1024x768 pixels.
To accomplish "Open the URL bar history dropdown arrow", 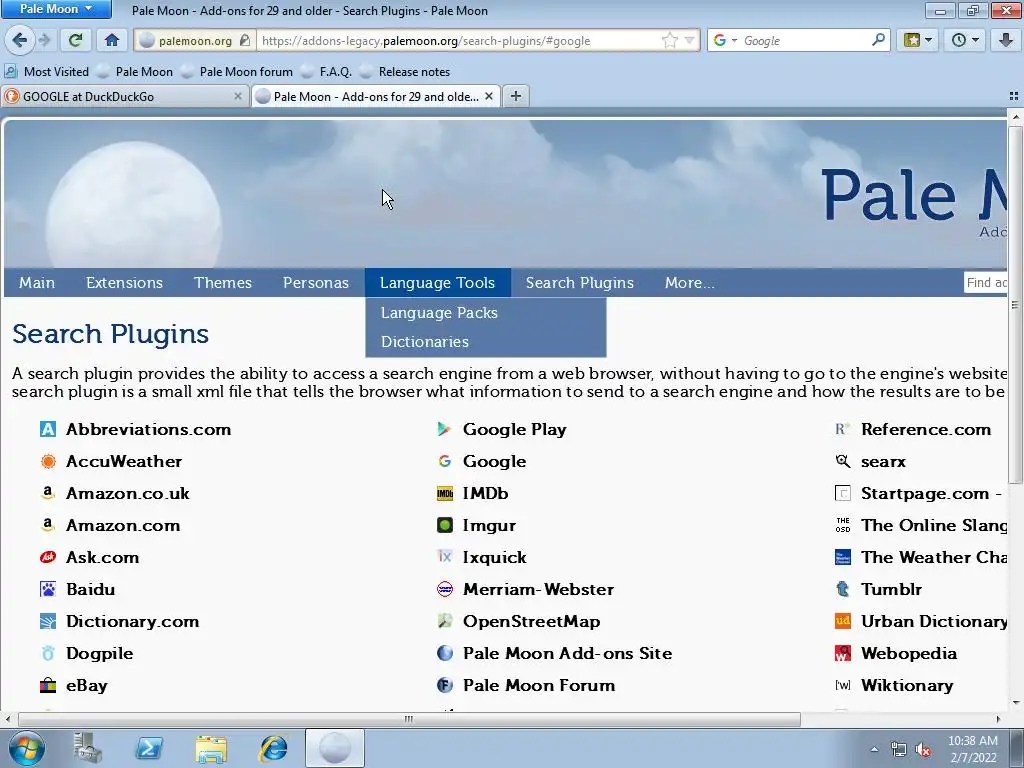I will coord(689,40).
